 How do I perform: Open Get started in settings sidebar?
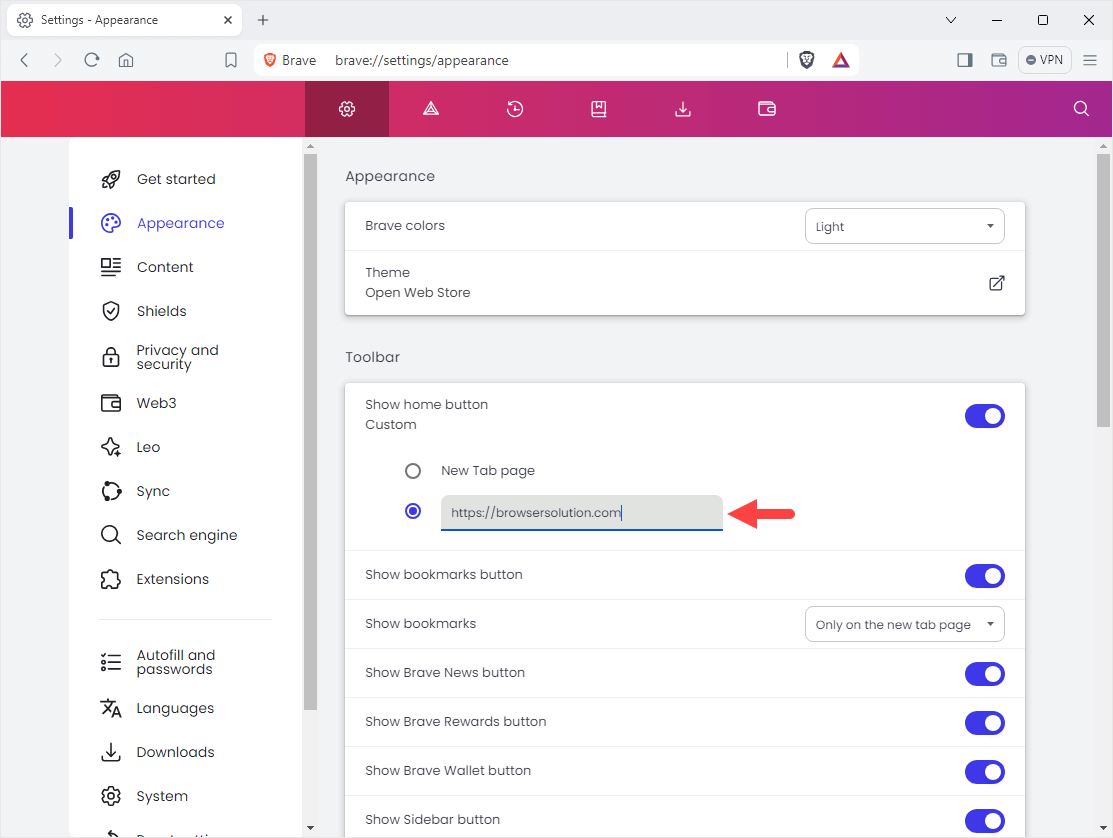176,180
